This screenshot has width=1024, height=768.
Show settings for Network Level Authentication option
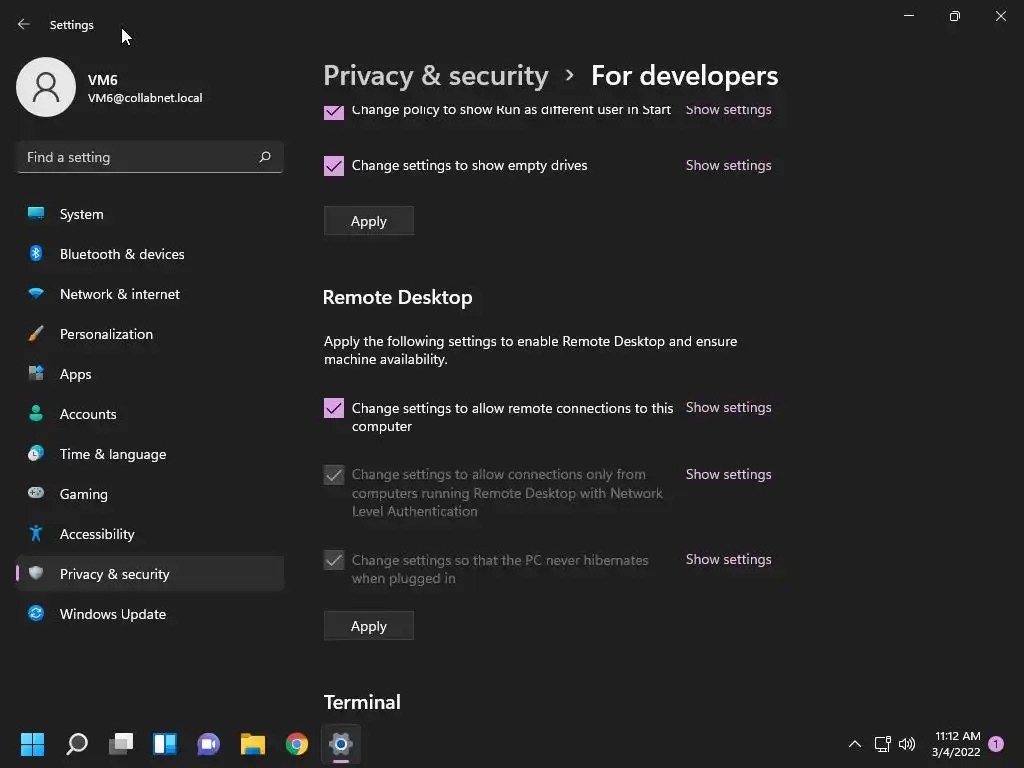(x=728, y=475)
